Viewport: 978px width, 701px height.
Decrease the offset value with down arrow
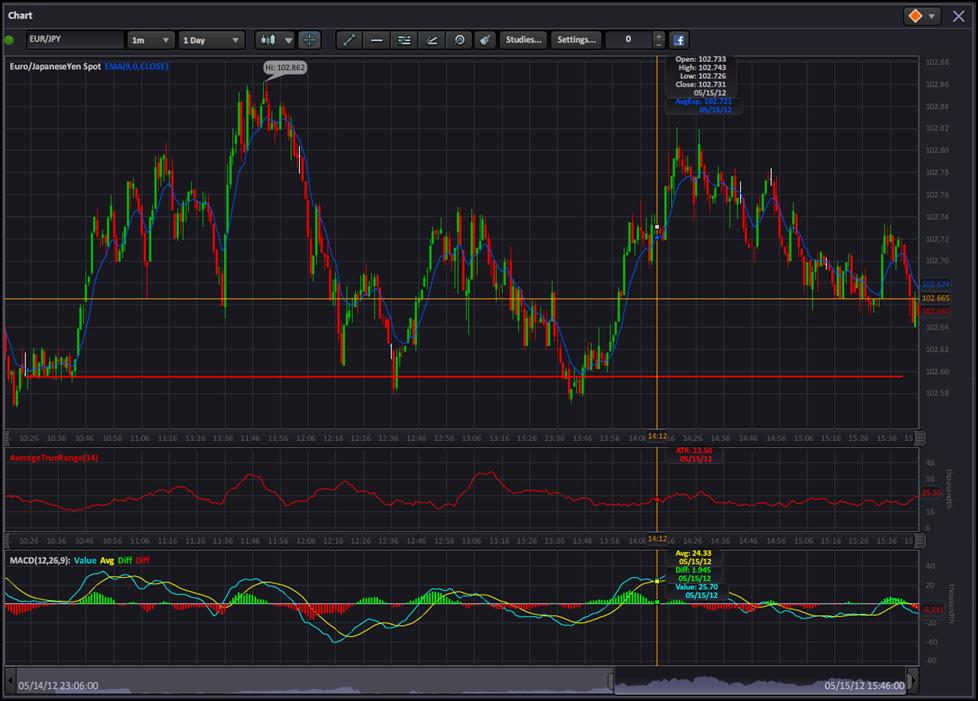click(x=659, y=44)
